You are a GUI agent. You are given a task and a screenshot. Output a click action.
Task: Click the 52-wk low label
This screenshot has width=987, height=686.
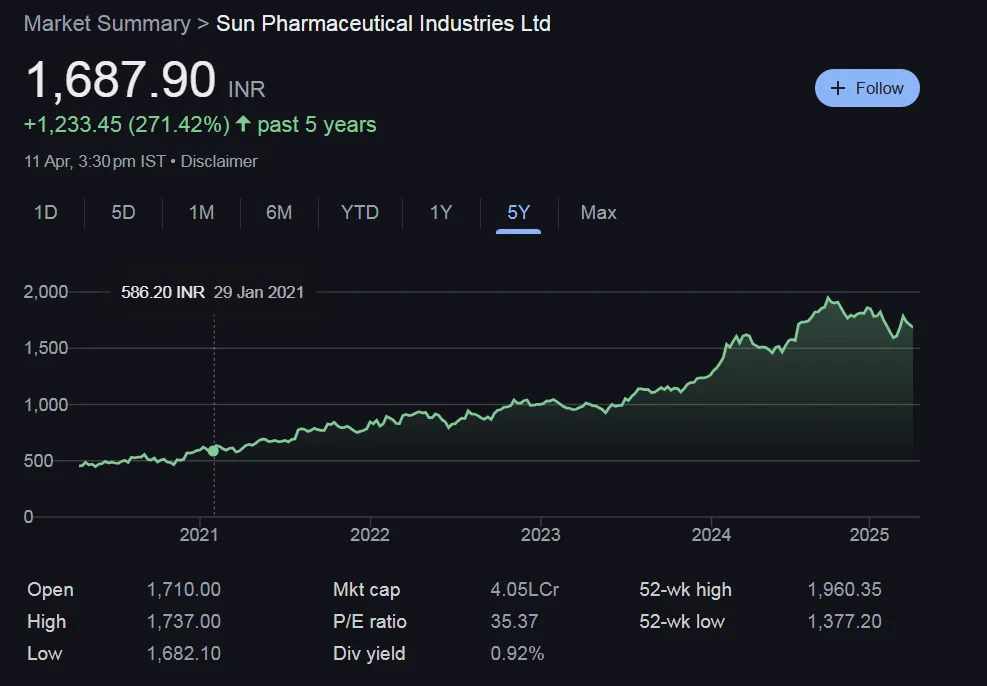point(682,622)
